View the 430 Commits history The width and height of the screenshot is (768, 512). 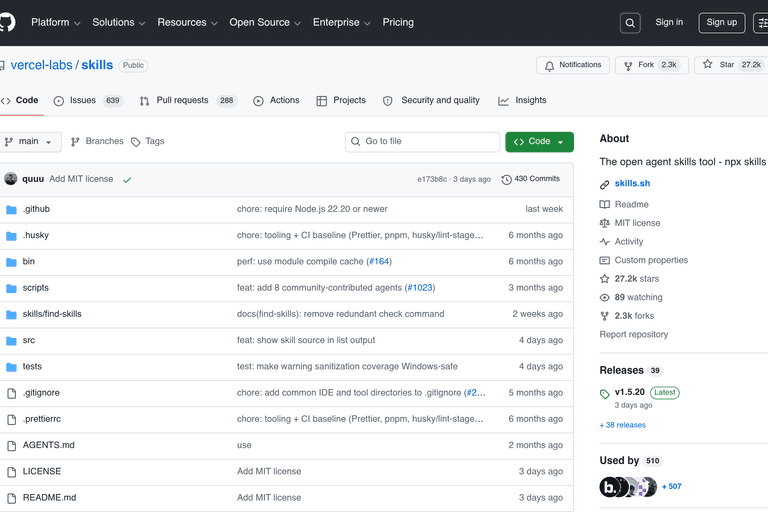pyautogui.click(x=530, y=179)
